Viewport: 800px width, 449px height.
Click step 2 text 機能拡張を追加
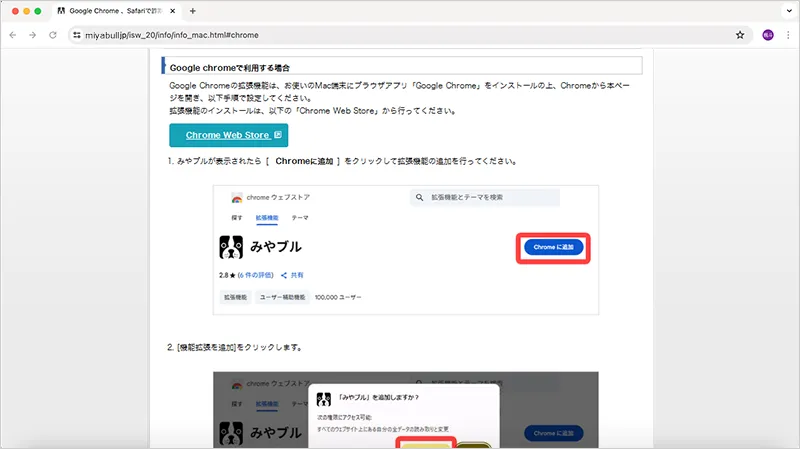tap(235, 347)
